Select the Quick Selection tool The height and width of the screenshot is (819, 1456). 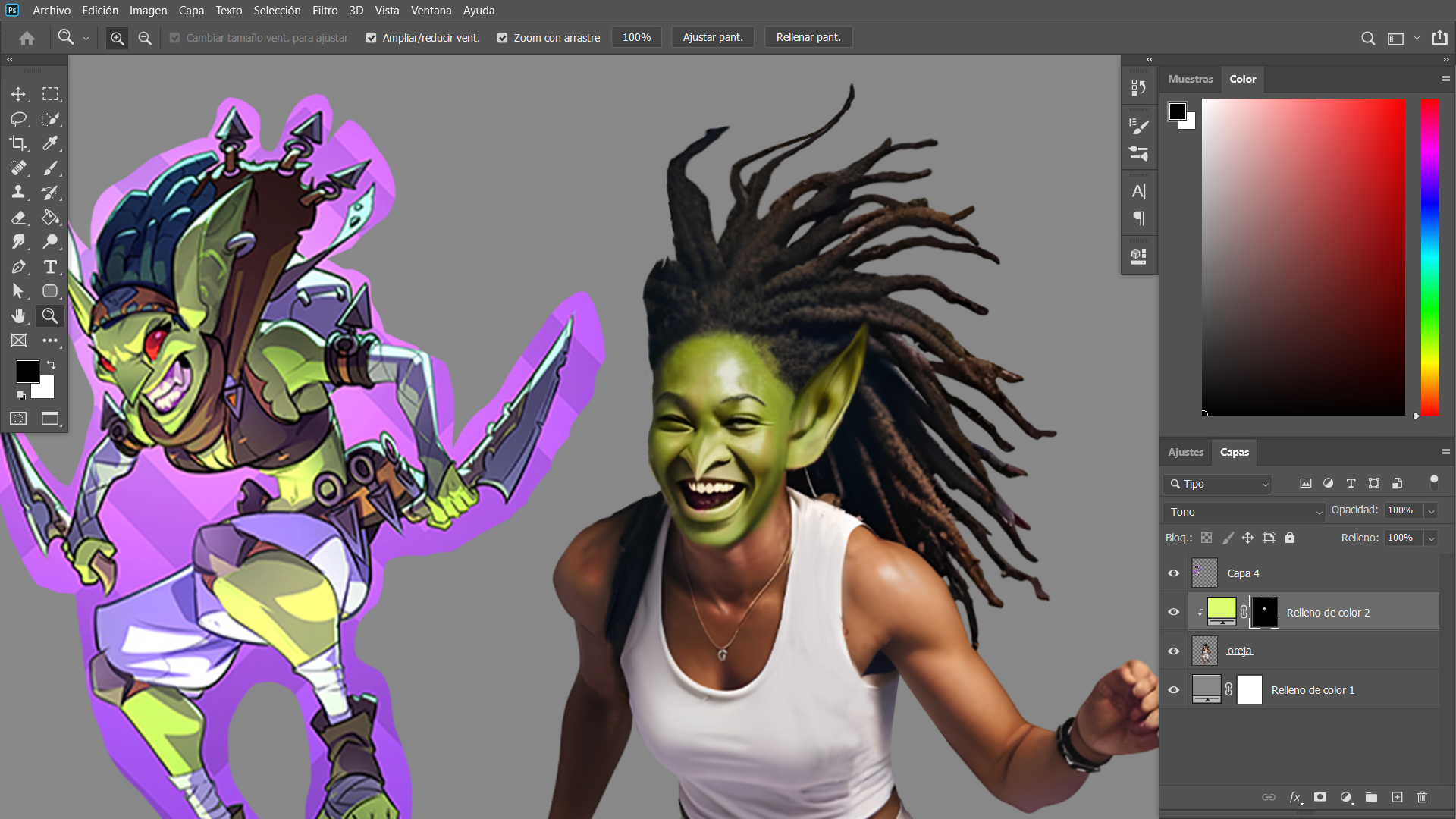click(50, 119)
